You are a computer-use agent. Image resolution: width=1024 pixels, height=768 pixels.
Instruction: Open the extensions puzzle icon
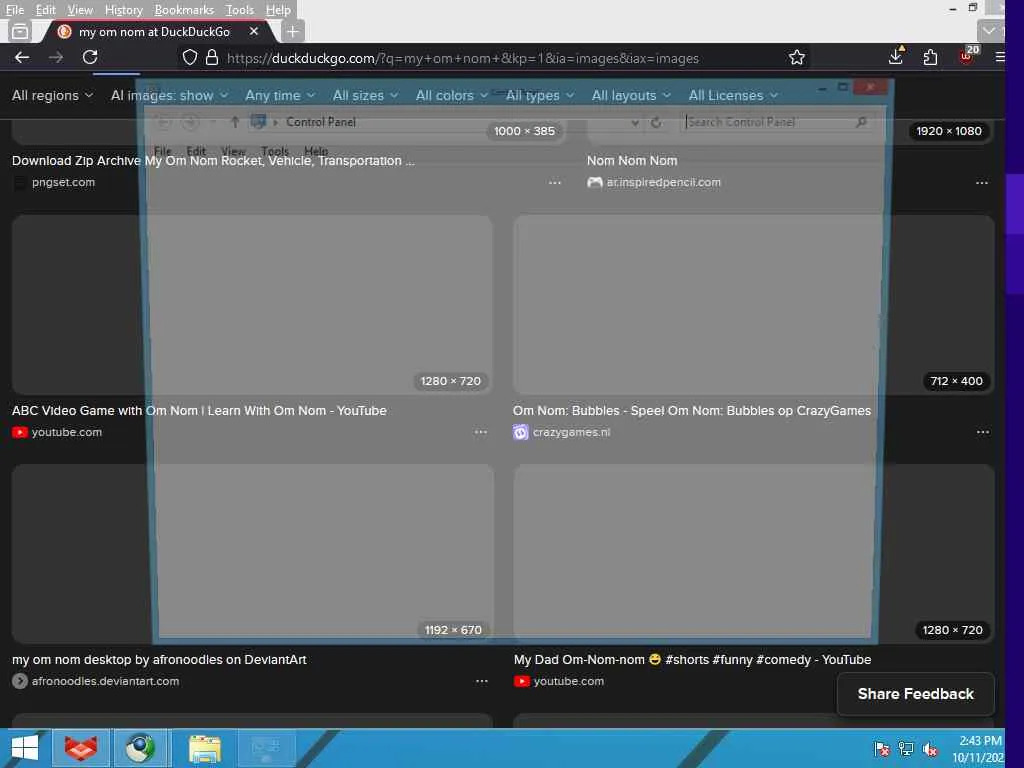[931, 57]
